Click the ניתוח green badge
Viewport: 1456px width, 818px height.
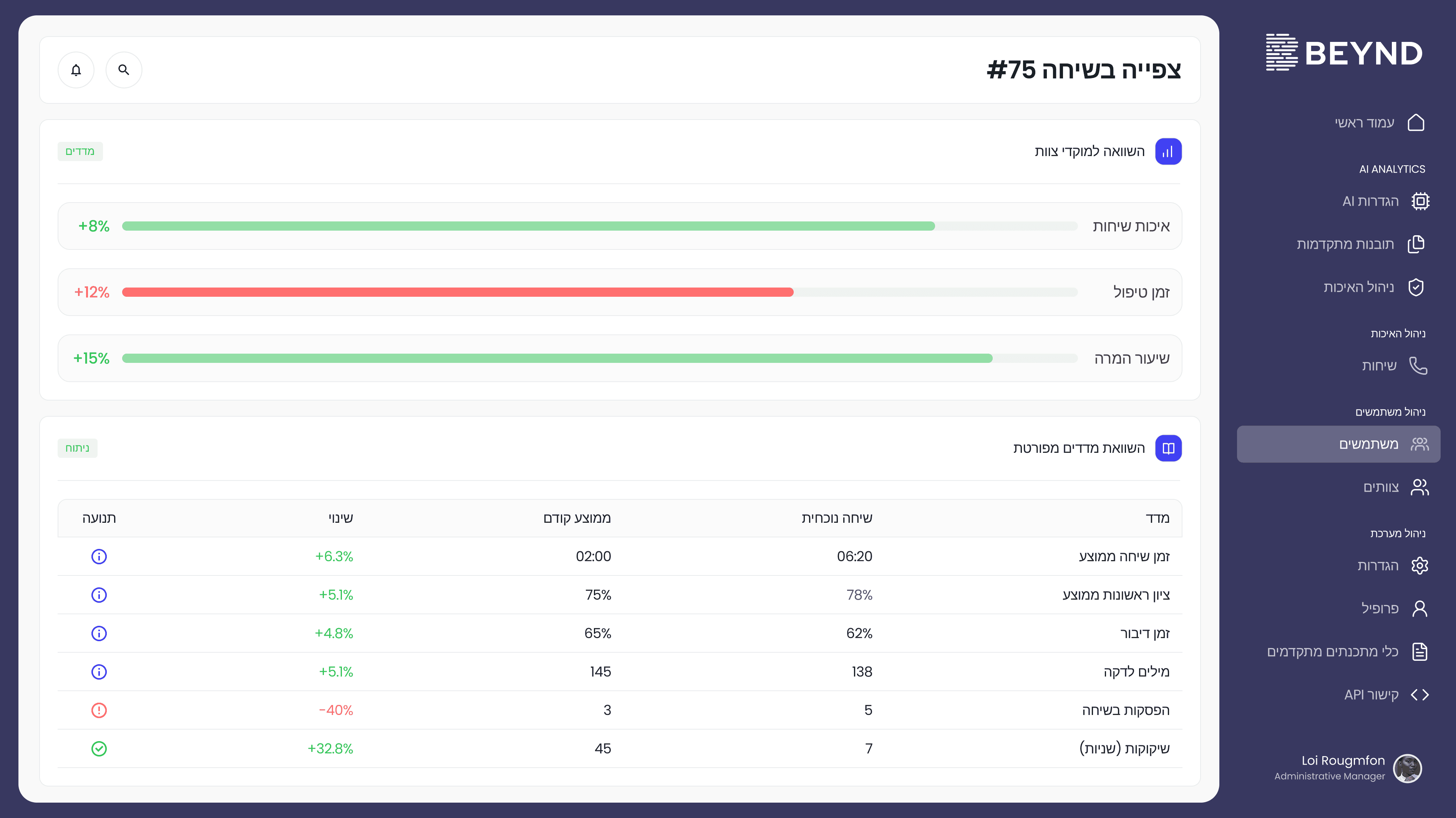pos(78,448)
